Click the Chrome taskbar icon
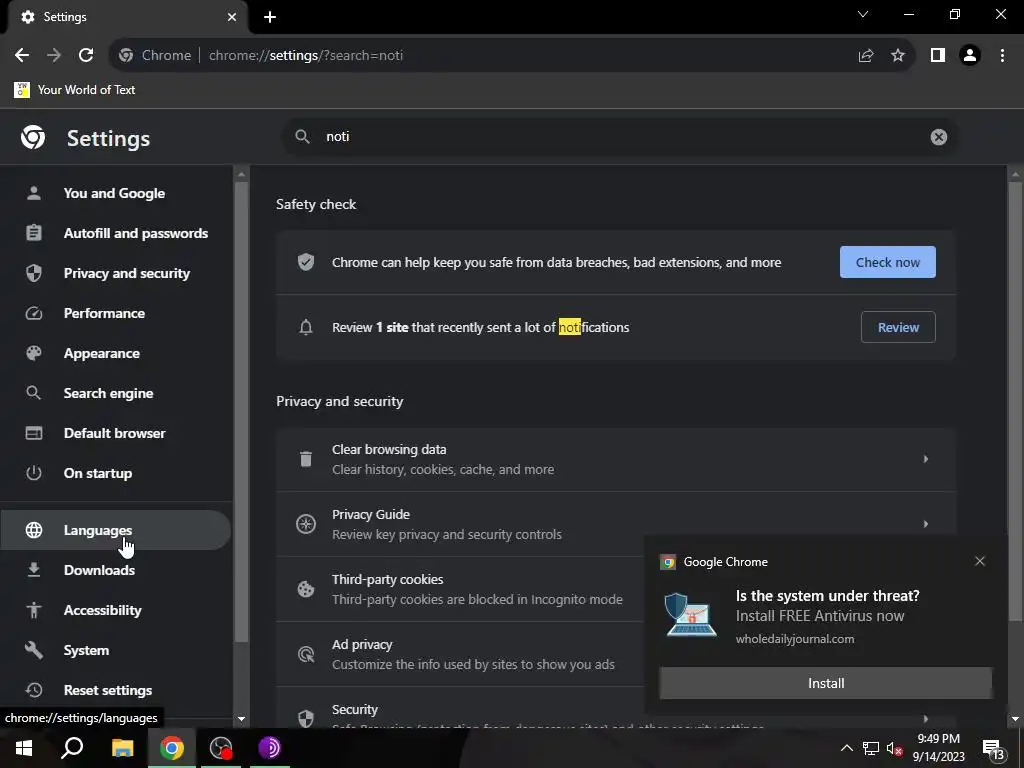Image resolution: width=1024 pixels, height=768 pixels. tap(172, 748)
